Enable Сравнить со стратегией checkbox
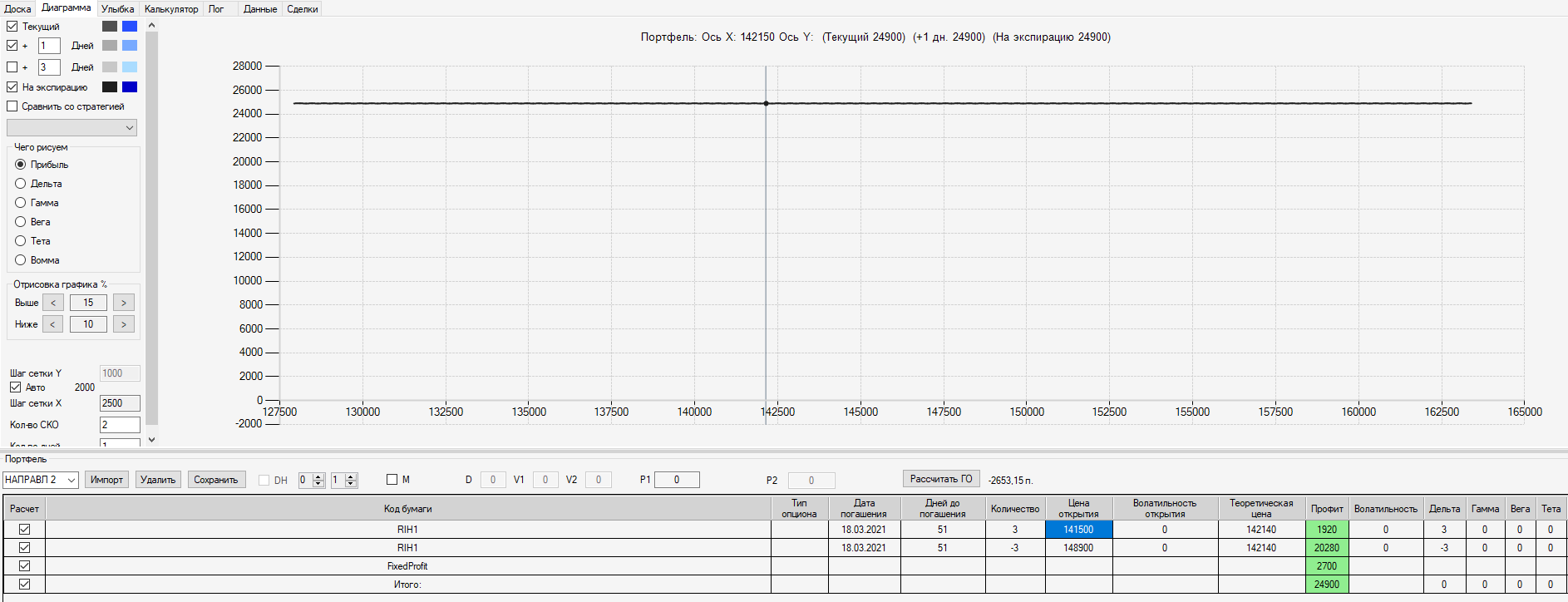Screen dimensions: 1568x602 click(12, 106)
